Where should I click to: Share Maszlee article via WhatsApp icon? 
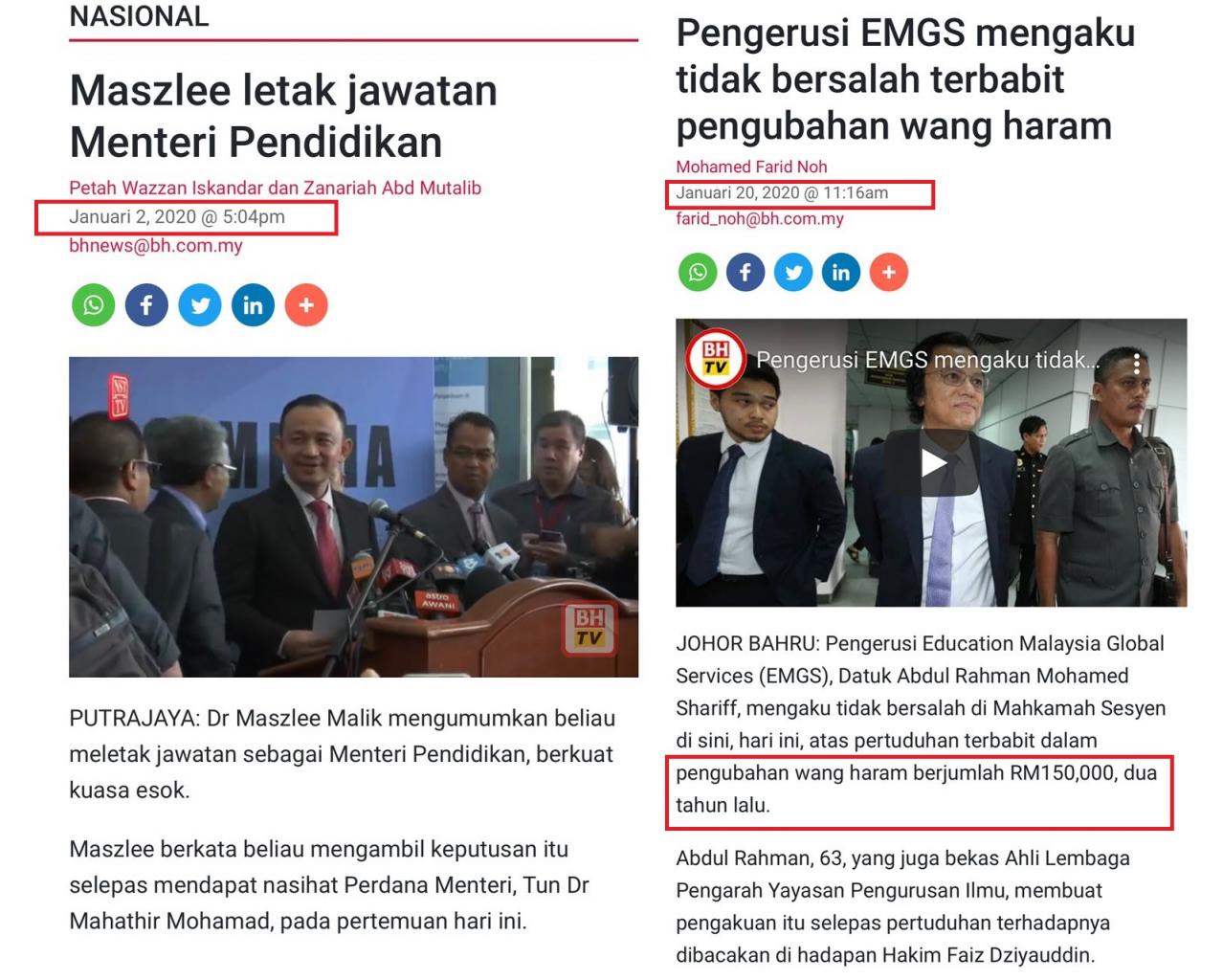[94, 305]
